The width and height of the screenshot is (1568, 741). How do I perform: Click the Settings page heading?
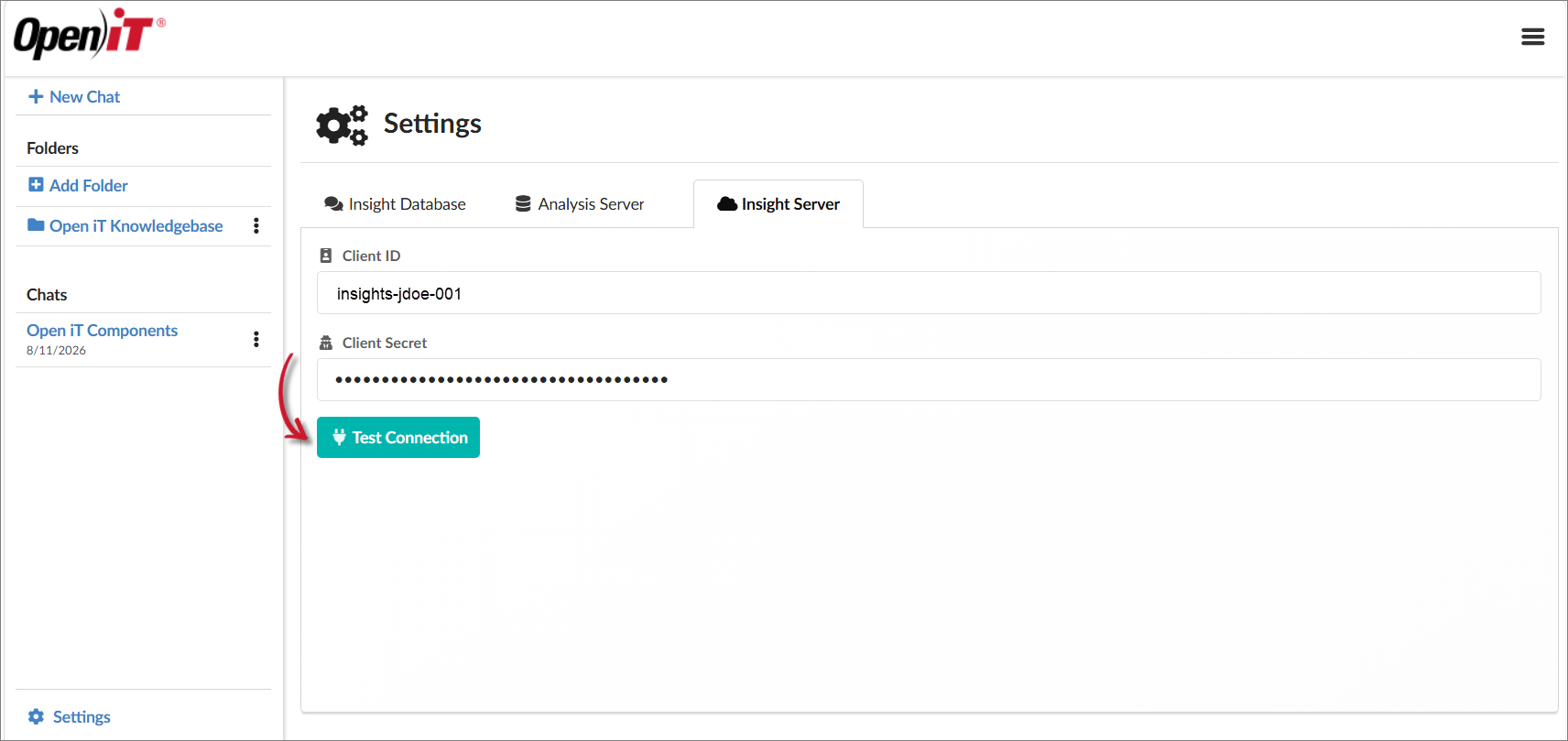(x=432, y=124)
